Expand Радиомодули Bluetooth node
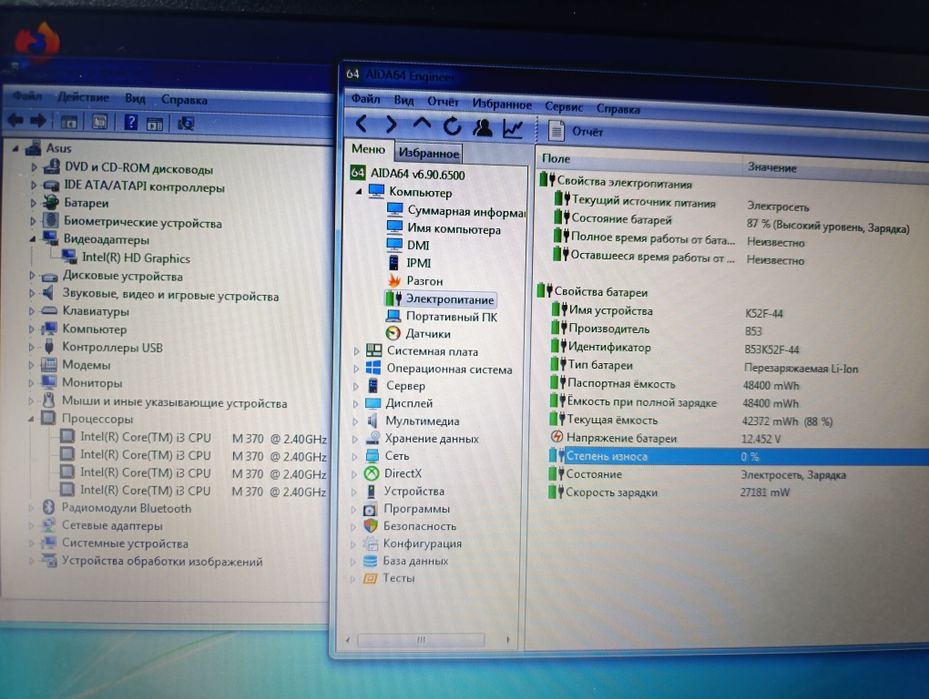The image size is (929, 699). click(x=31, y=508)
